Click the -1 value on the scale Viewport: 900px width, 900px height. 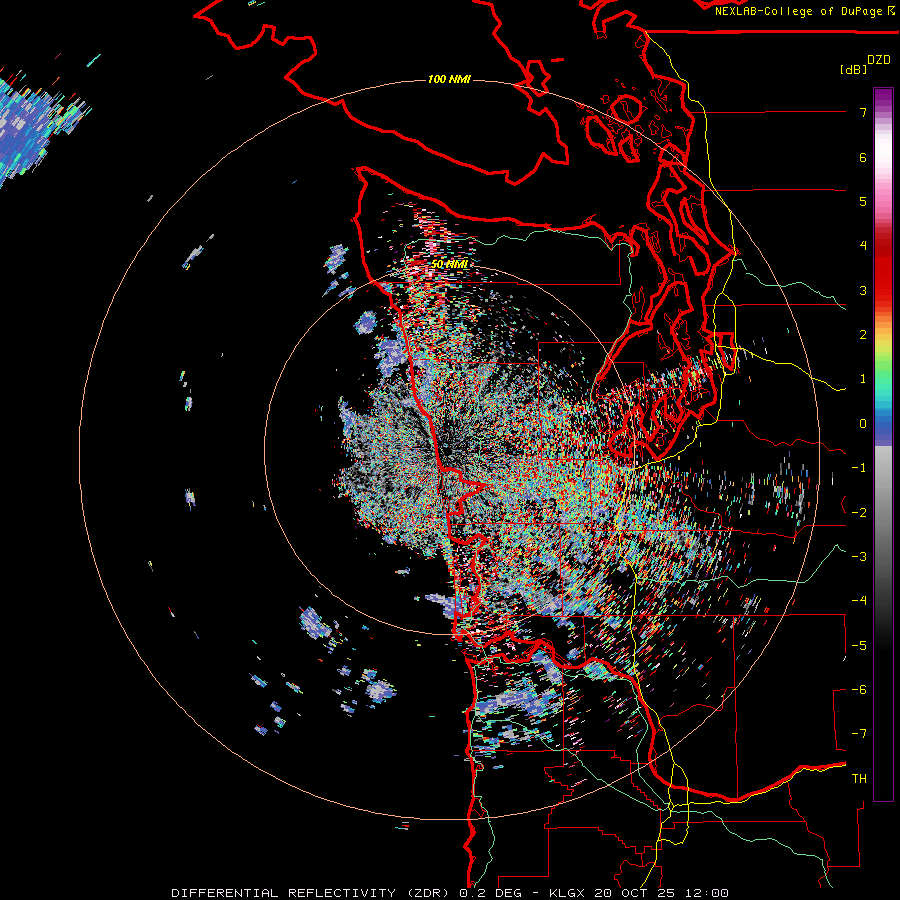(859, 468)
